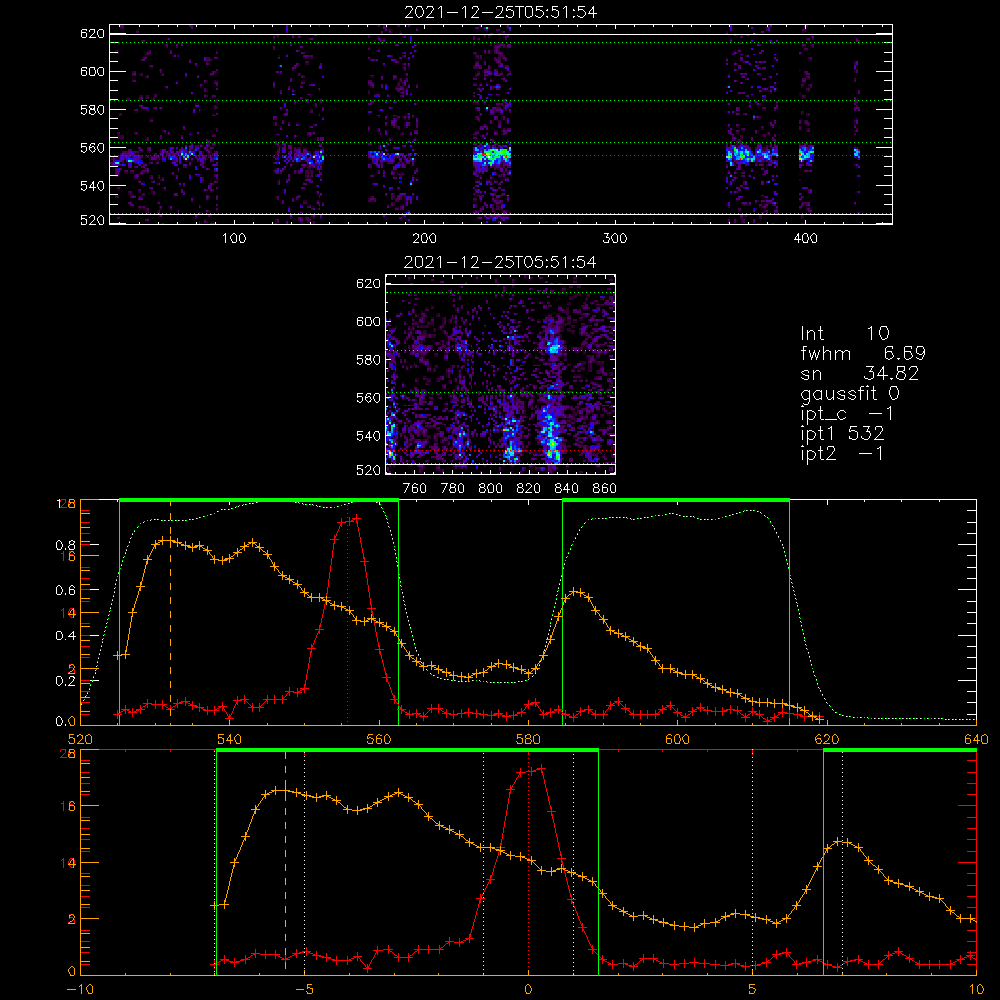The image size is (1000, 1000).
Task: Click x-axis label 800 on middle image
Action: point(490,489)
